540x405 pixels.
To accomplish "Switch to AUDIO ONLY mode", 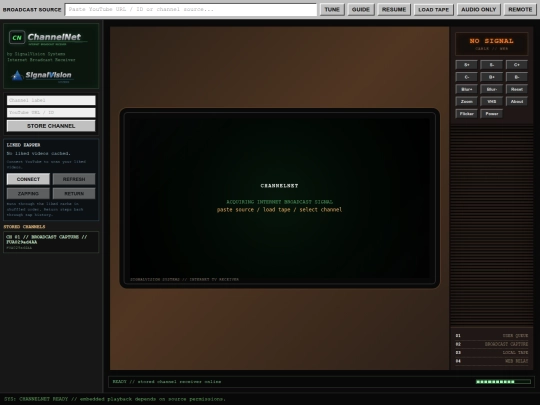I will [479, 10].
